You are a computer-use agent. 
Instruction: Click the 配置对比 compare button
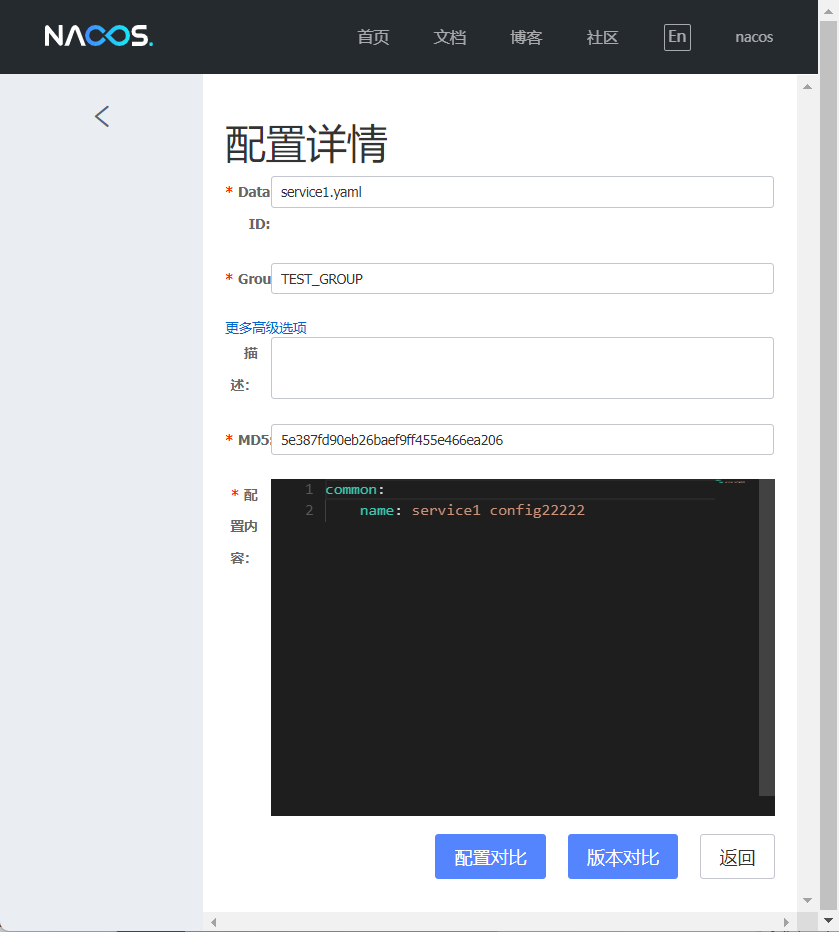(490, 856)
